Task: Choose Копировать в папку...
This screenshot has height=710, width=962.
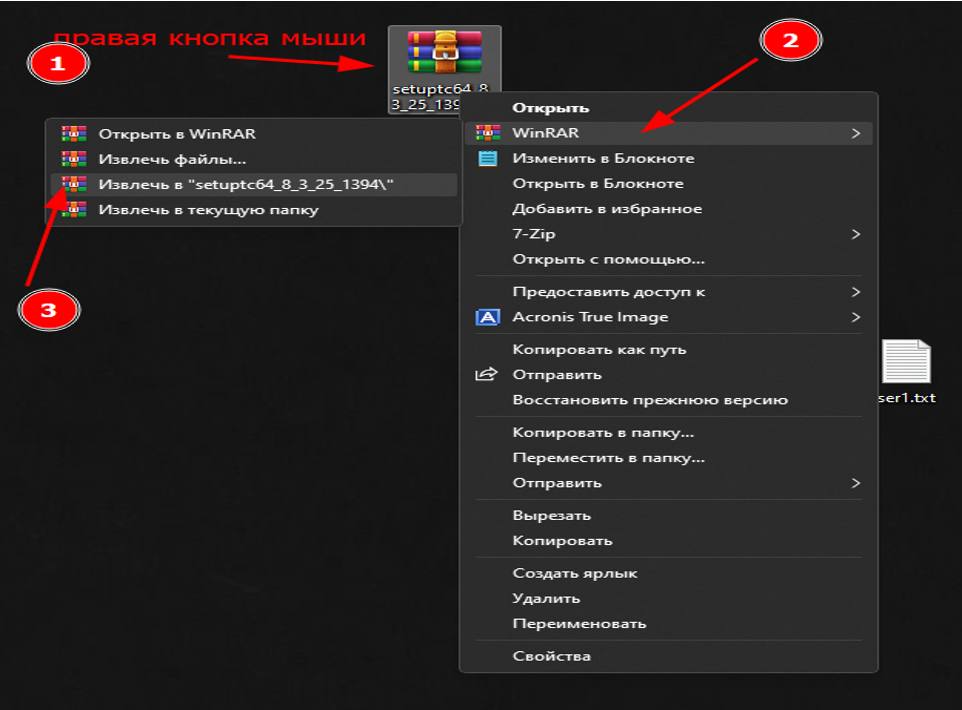Action: 669,433
